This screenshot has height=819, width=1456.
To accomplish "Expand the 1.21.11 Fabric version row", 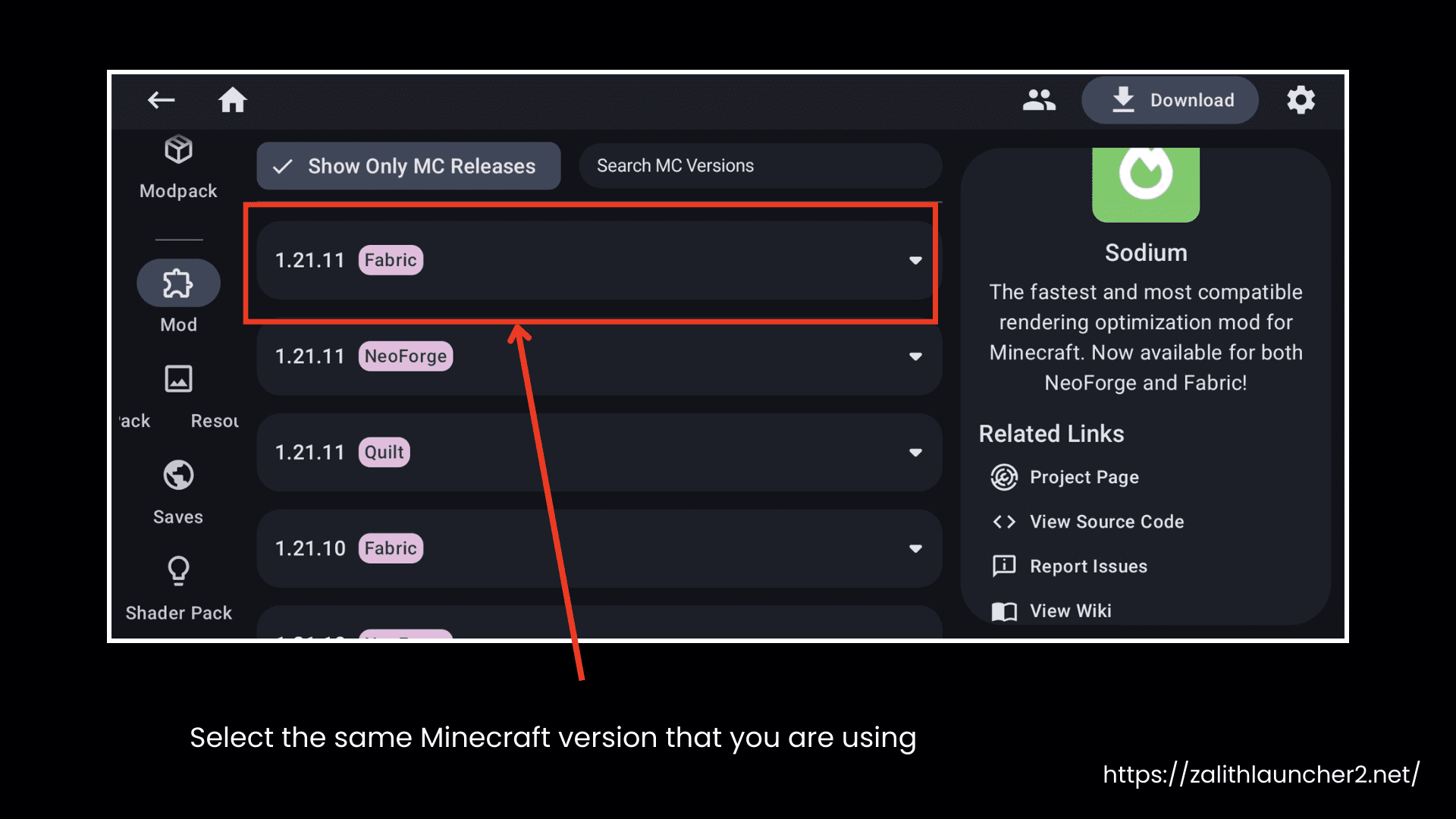I will coord(599,260).
